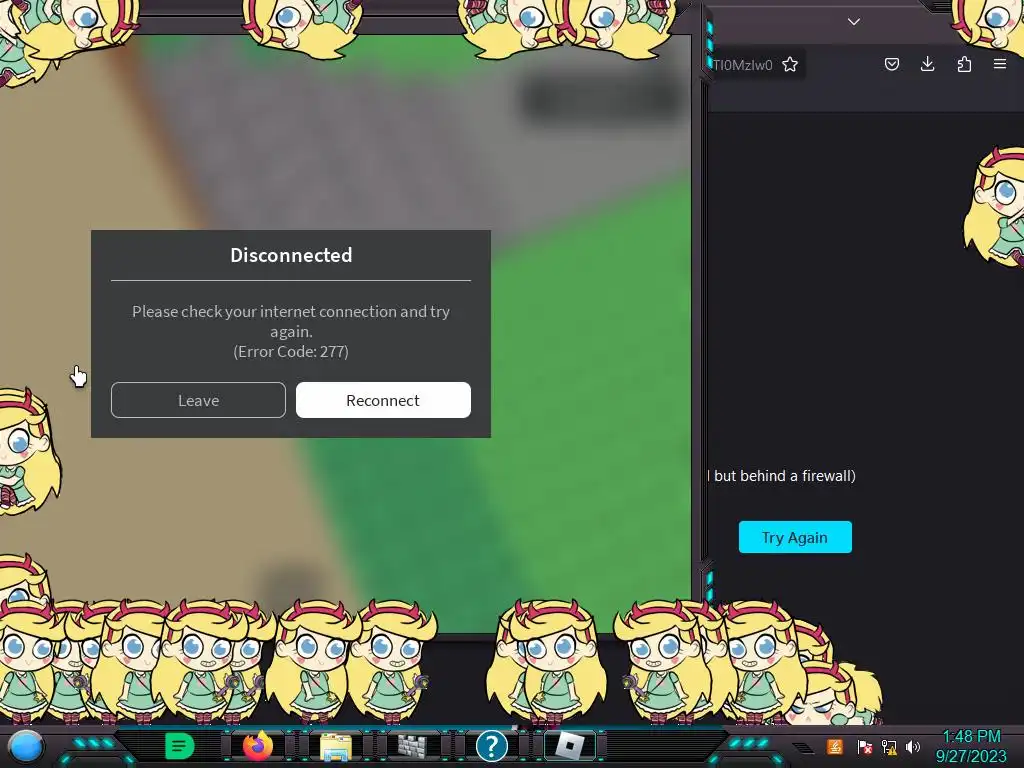This screenshot has width=1024, height=768.
Task: Click the '(Error Code: 277)' text
Action: [x=291, y=351]
